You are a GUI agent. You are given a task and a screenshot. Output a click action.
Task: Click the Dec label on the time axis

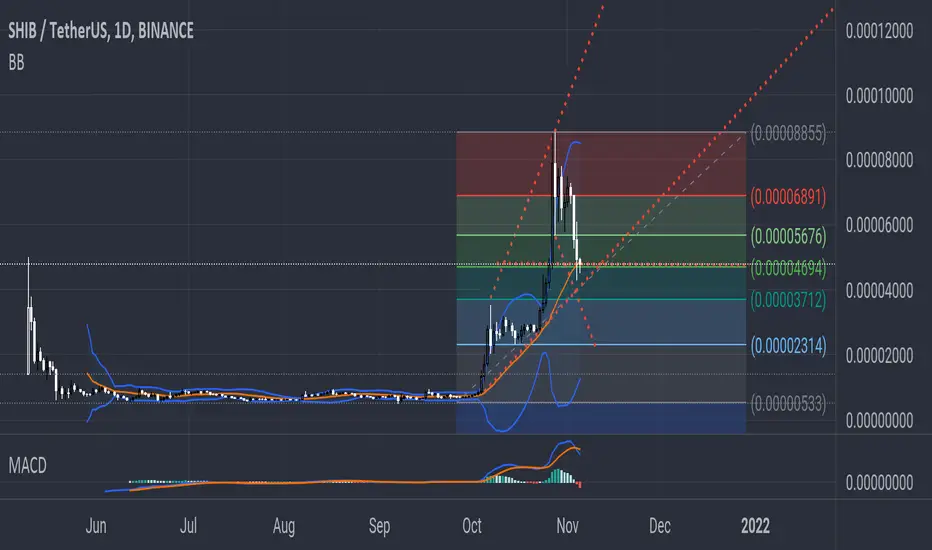[660, 526]
